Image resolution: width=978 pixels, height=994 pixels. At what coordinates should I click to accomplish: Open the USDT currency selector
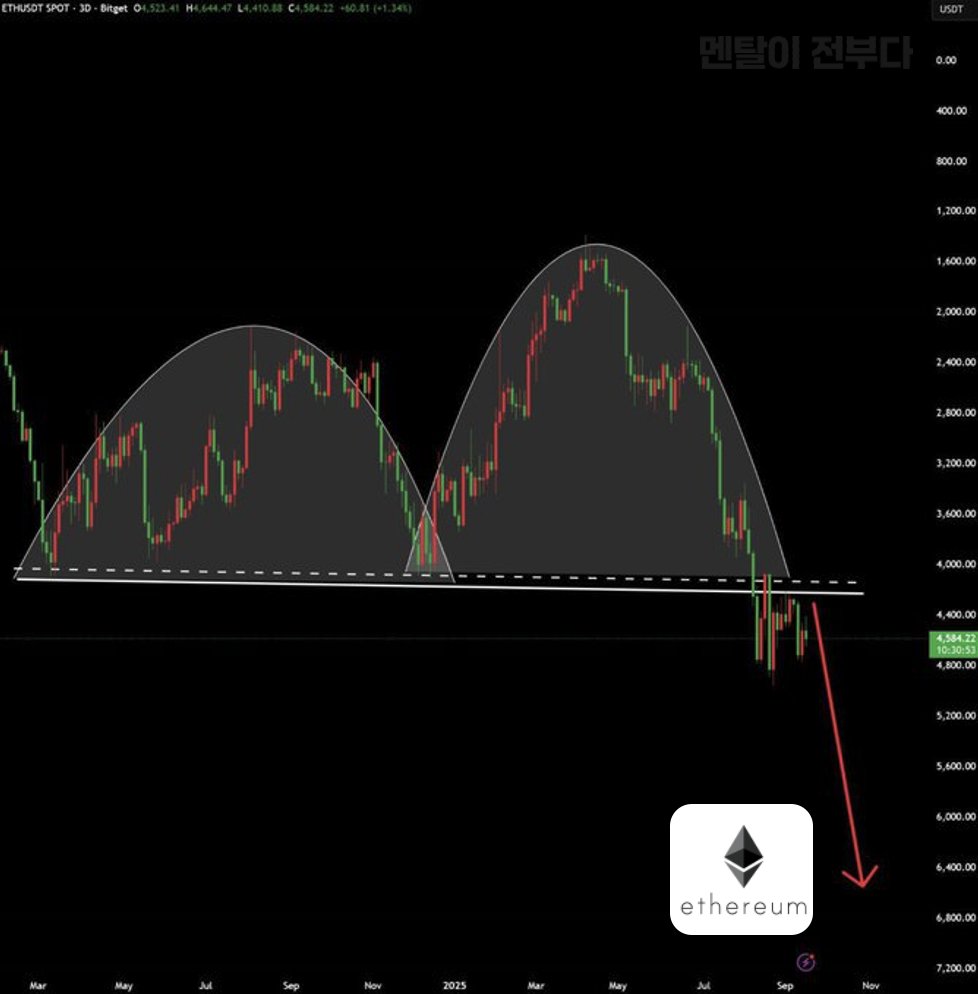pyautogui.click(x=951, y=9)
